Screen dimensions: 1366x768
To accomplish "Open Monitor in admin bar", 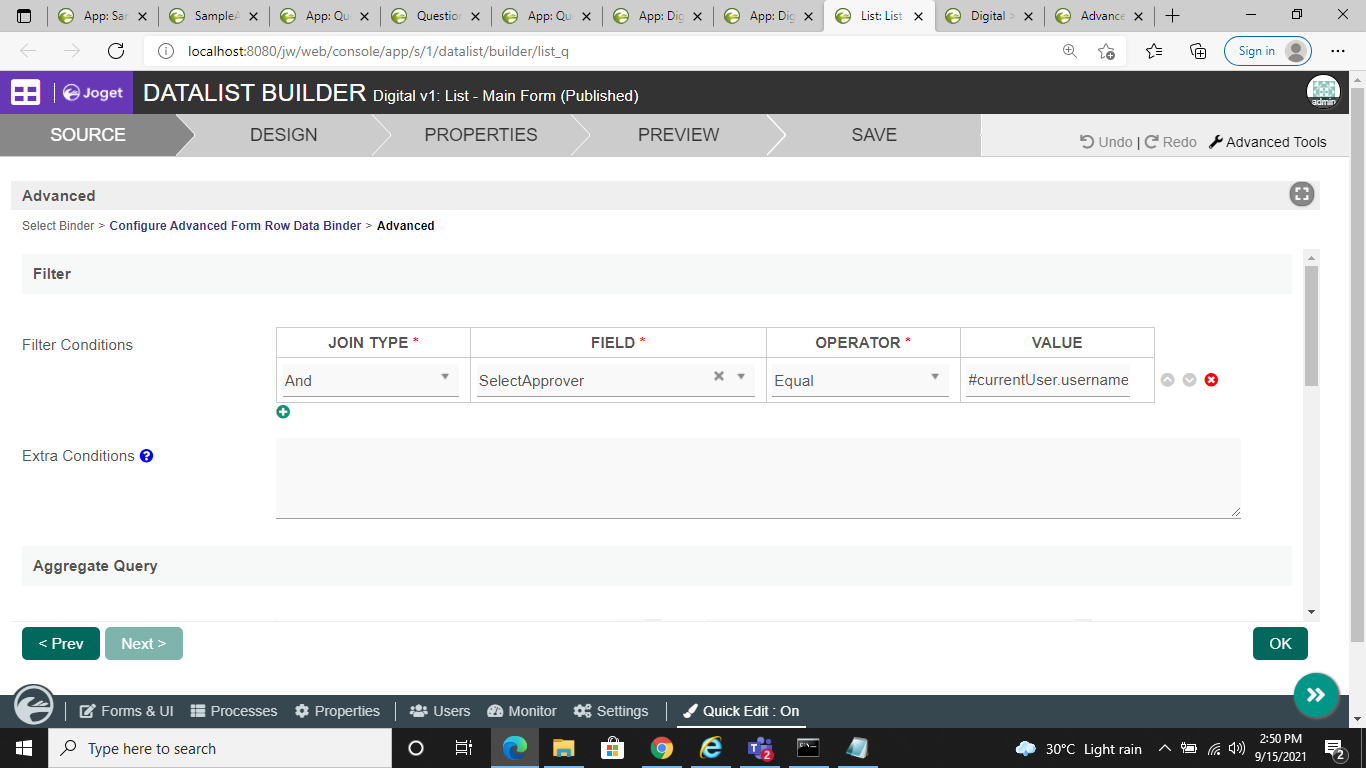I will (522, 711).
